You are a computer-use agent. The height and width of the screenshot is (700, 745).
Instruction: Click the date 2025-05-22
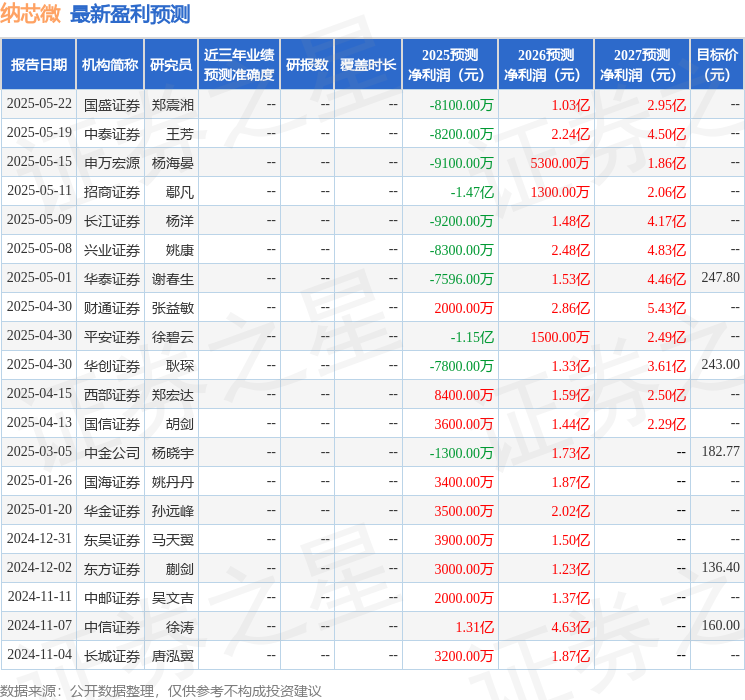(x=39, y=104)
